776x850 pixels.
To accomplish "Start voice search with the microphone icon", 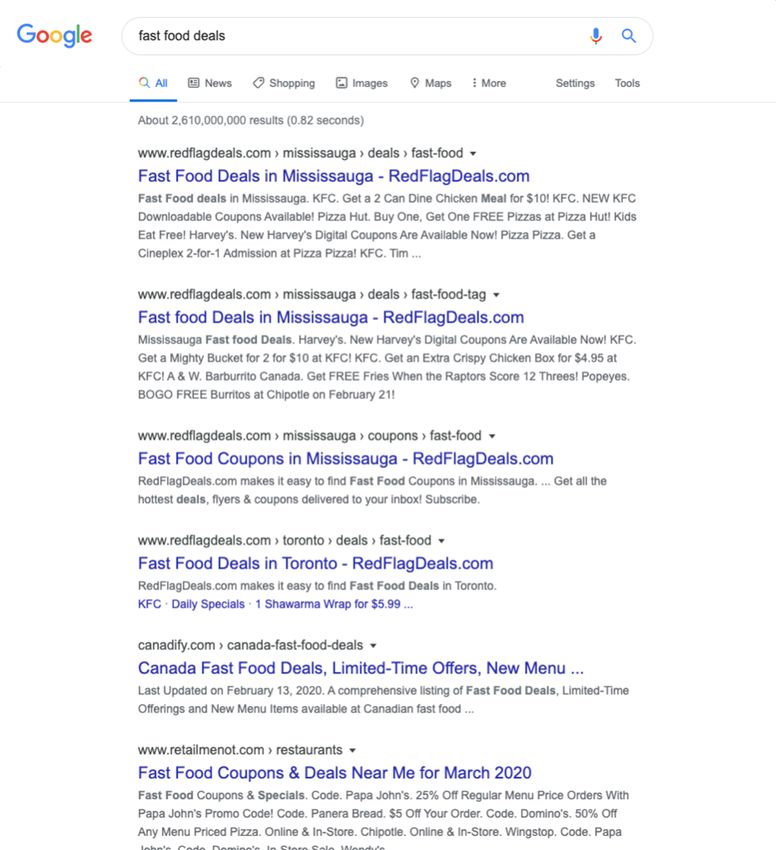I will 595,36.
